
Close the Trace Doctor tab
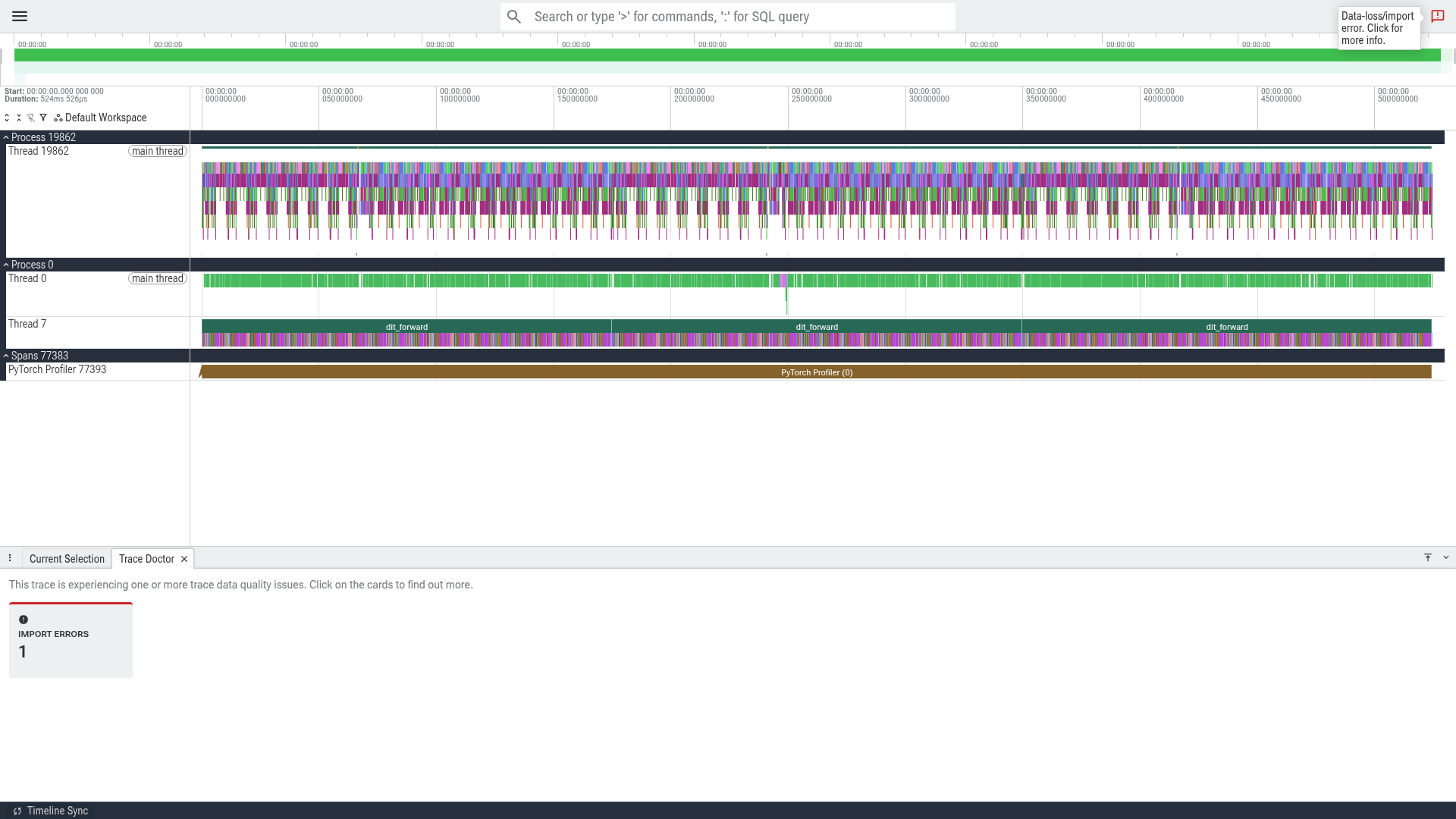(x=184, y=559)
